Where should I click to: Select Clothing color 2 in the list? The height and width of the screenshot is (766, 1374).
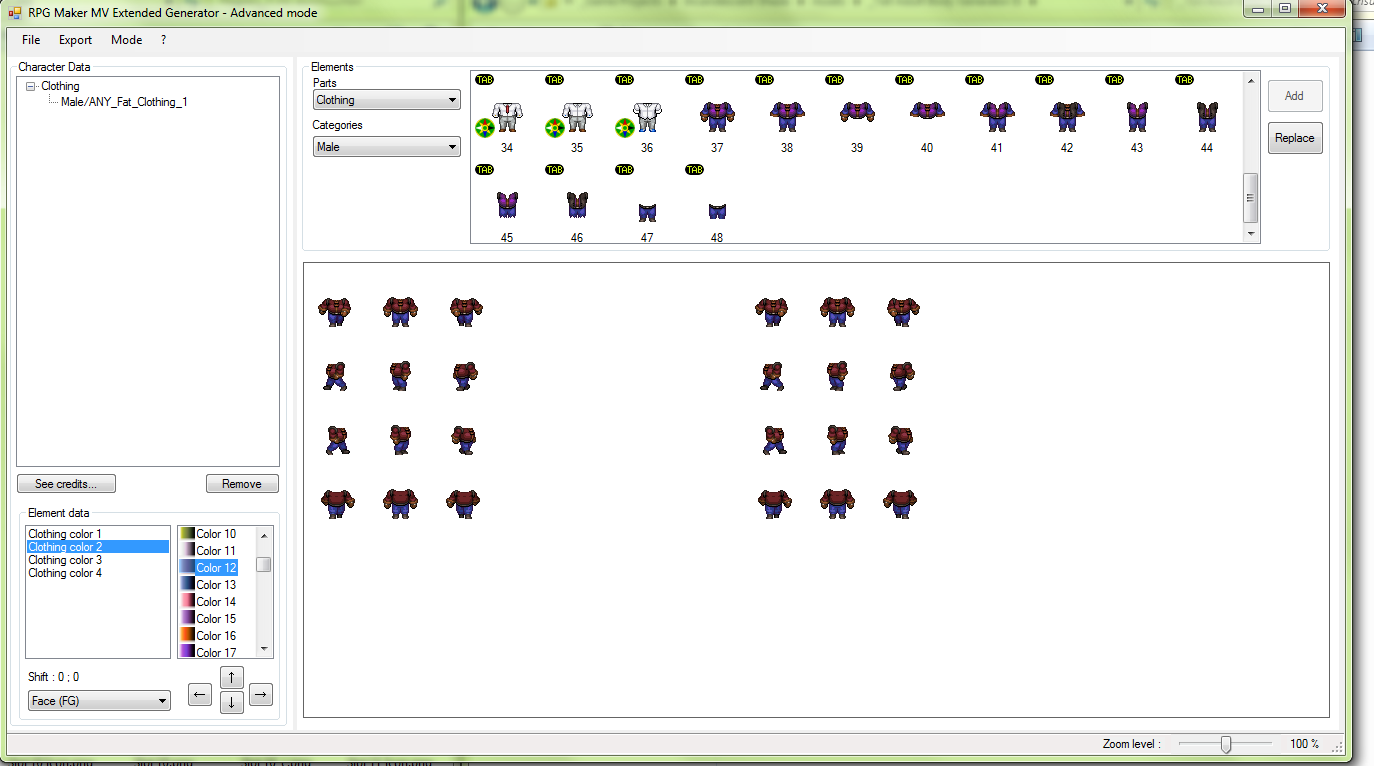point(98,547)
